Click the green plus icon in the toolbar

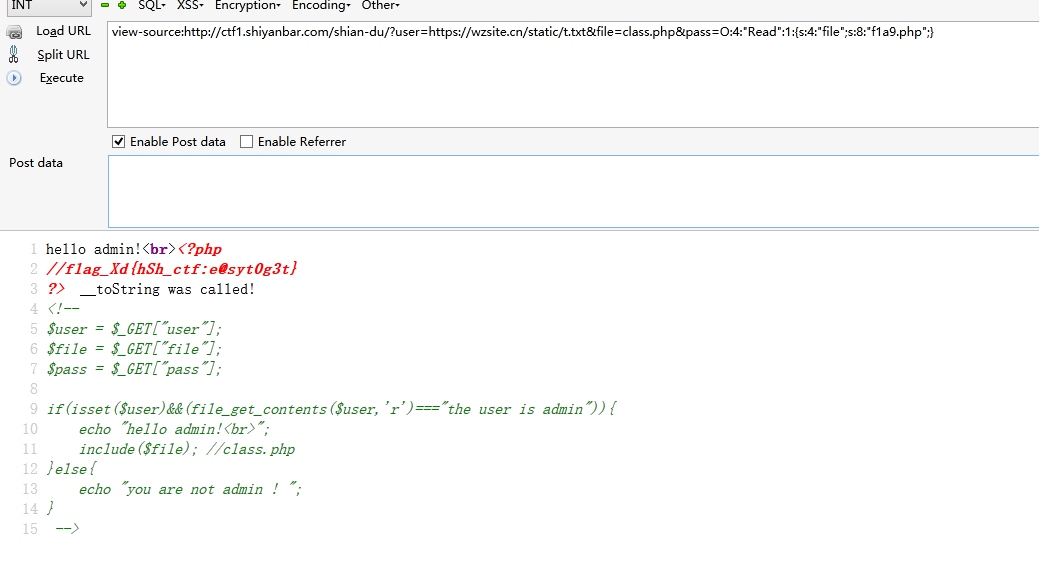point(122,5)
